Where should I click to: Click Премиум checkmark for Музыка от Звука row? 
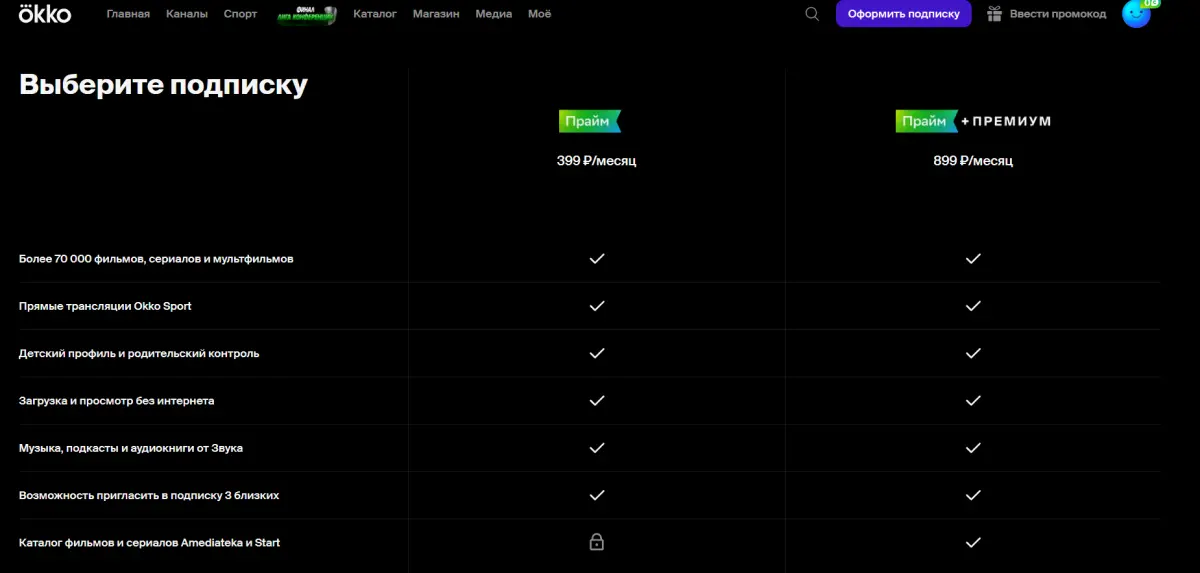(x=973, y=448)
